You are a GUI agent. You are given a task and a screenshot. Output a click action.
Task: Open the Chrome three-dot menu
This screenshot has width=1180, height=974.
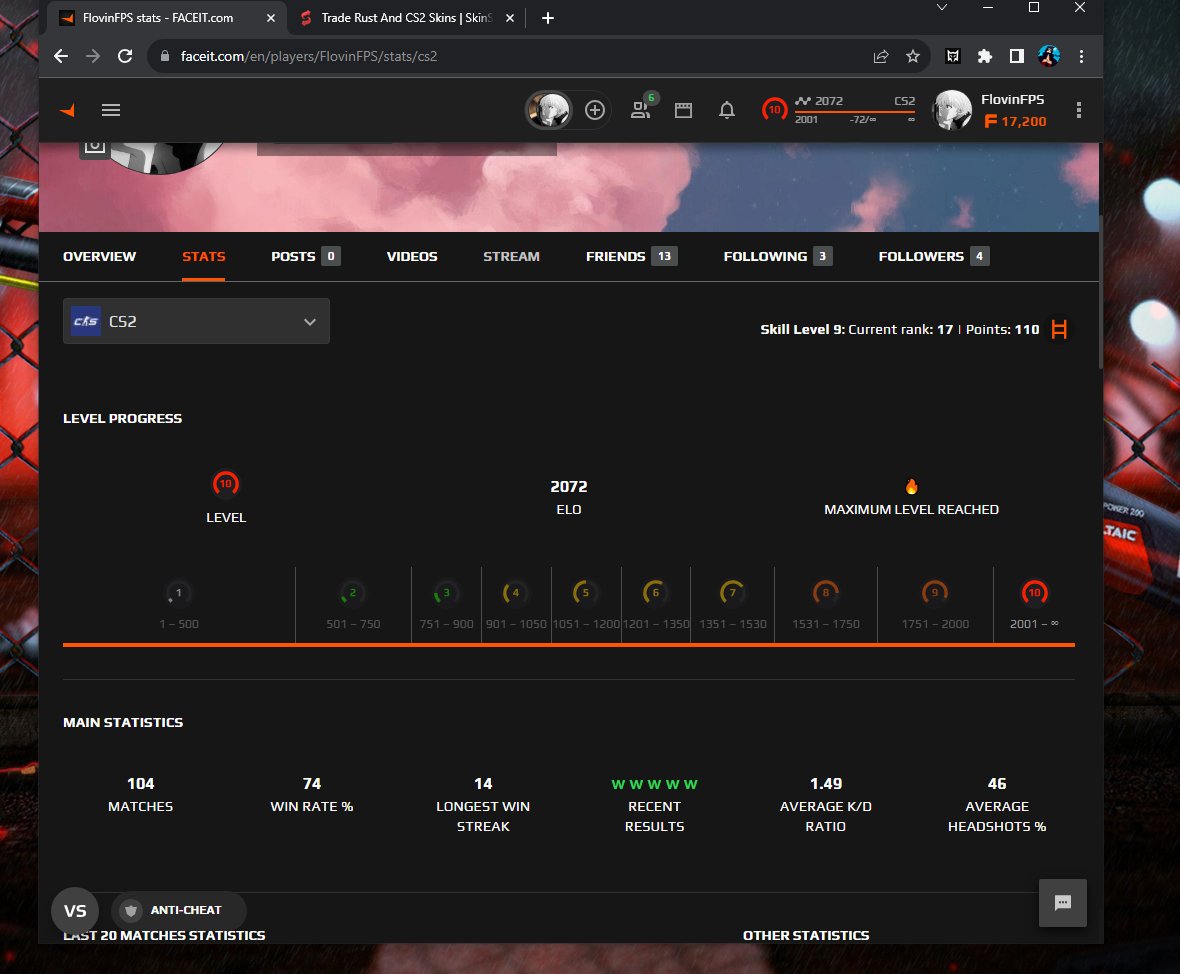click(x=1081, y=56)
